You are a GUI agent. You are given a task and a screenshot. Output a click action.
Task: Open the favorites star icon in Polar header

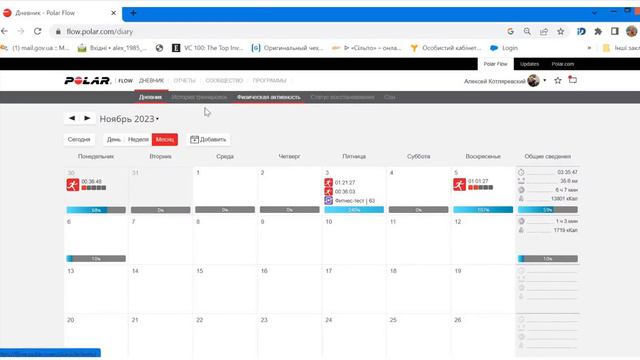coord(558,80)
